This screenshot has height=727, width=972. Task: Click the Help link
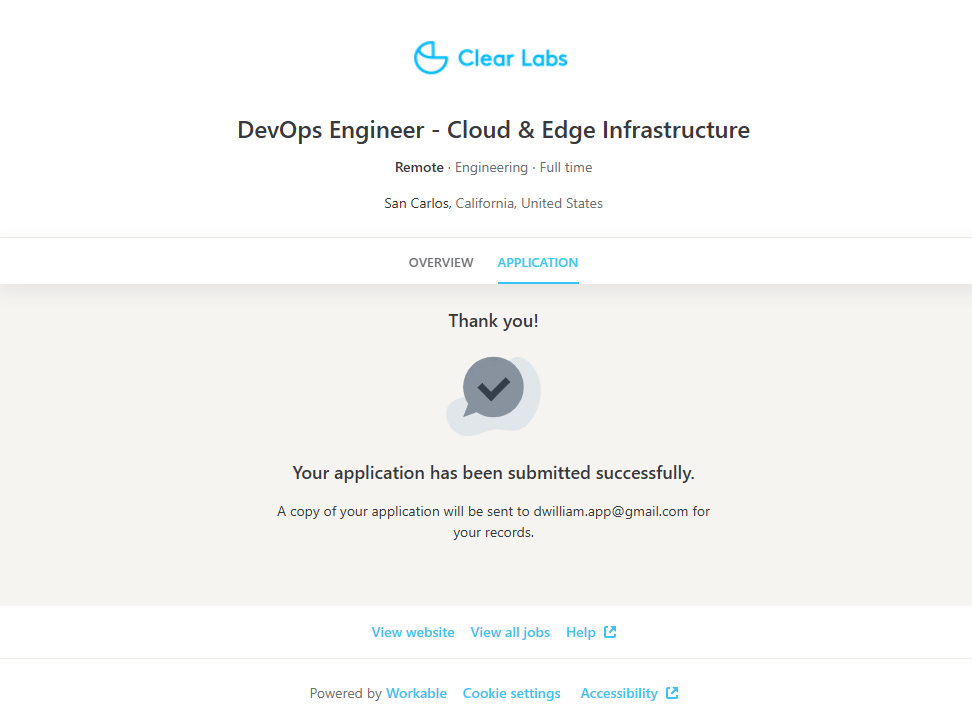[581, 633]
